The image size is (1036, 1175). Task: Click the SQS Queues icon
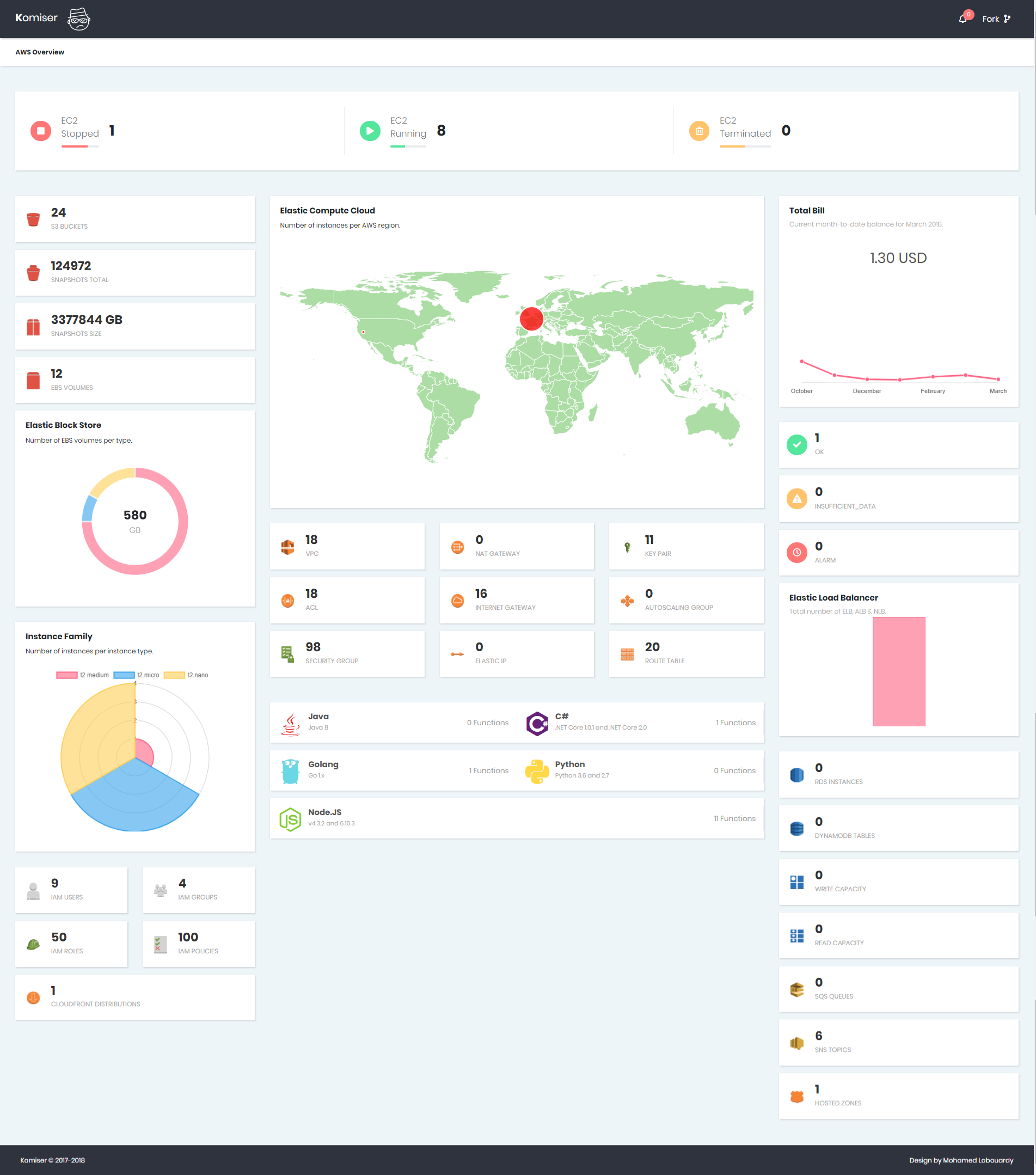(x=797, y=989)
